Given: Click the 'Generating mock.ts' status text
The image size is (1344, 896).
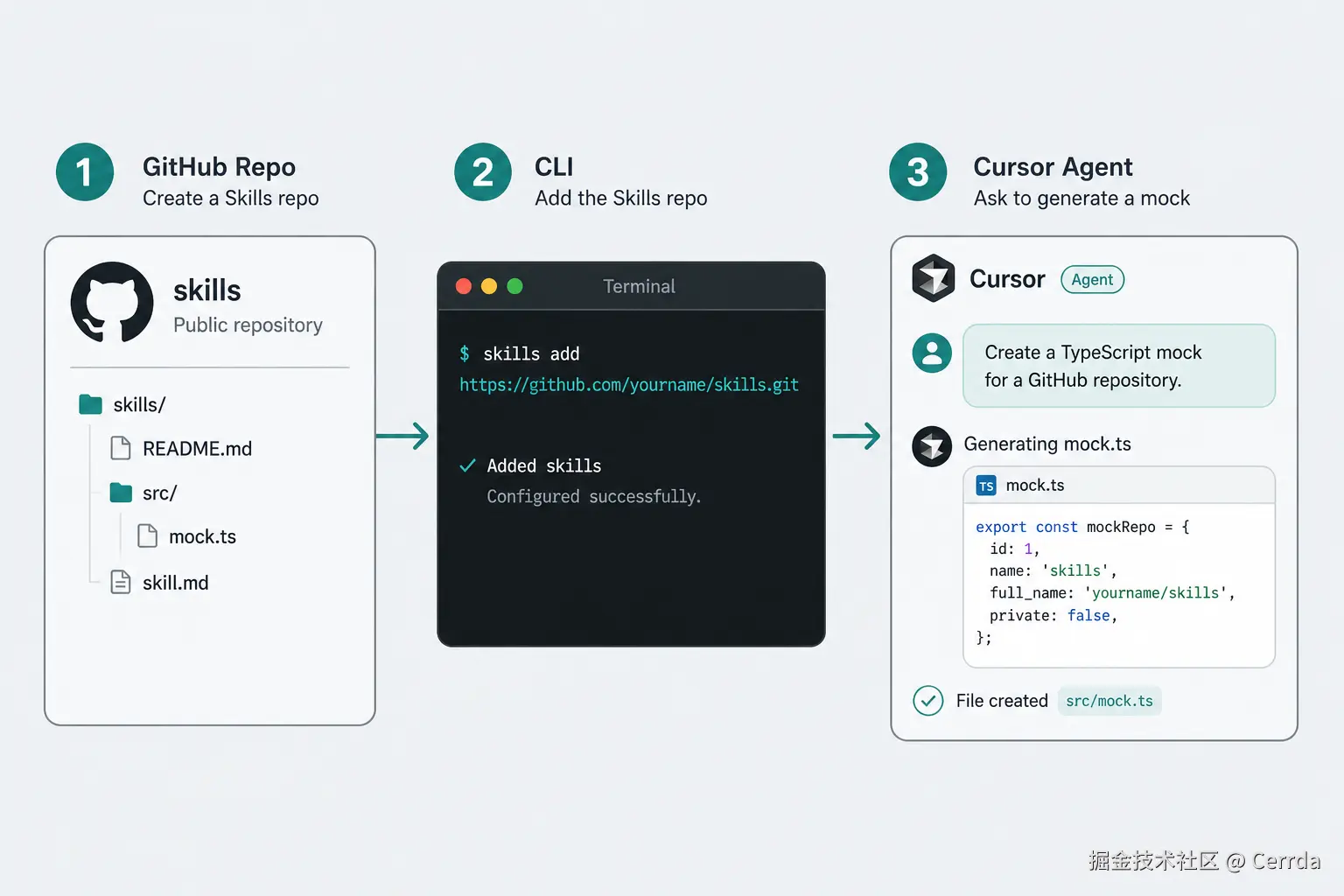Looking at the screenshot, I should tap(1047, 444).
